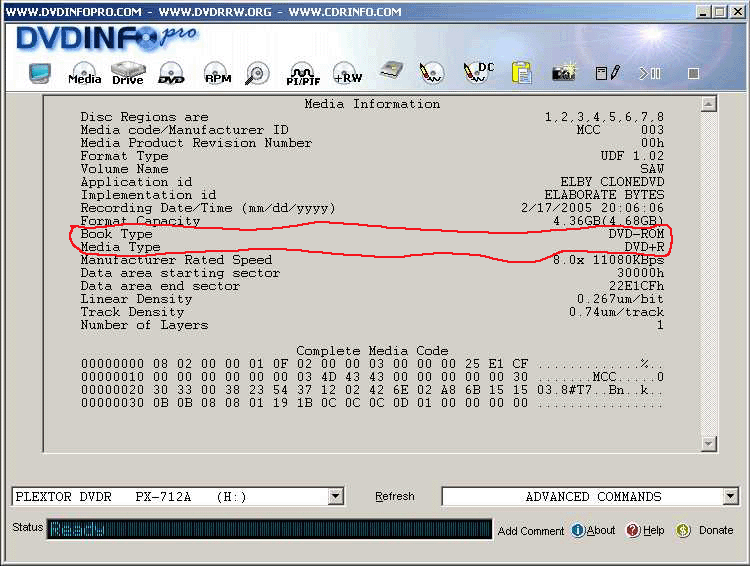Image resolution: width=750 pixels, height=566 pixels.
Task: Open the drive selection dropdown arrow
Action: click(x=336, y=496)
